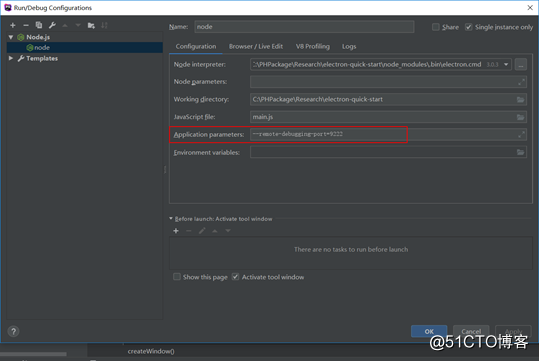
Task: Move configuration down in left toolbar
Action: point(78,25)
